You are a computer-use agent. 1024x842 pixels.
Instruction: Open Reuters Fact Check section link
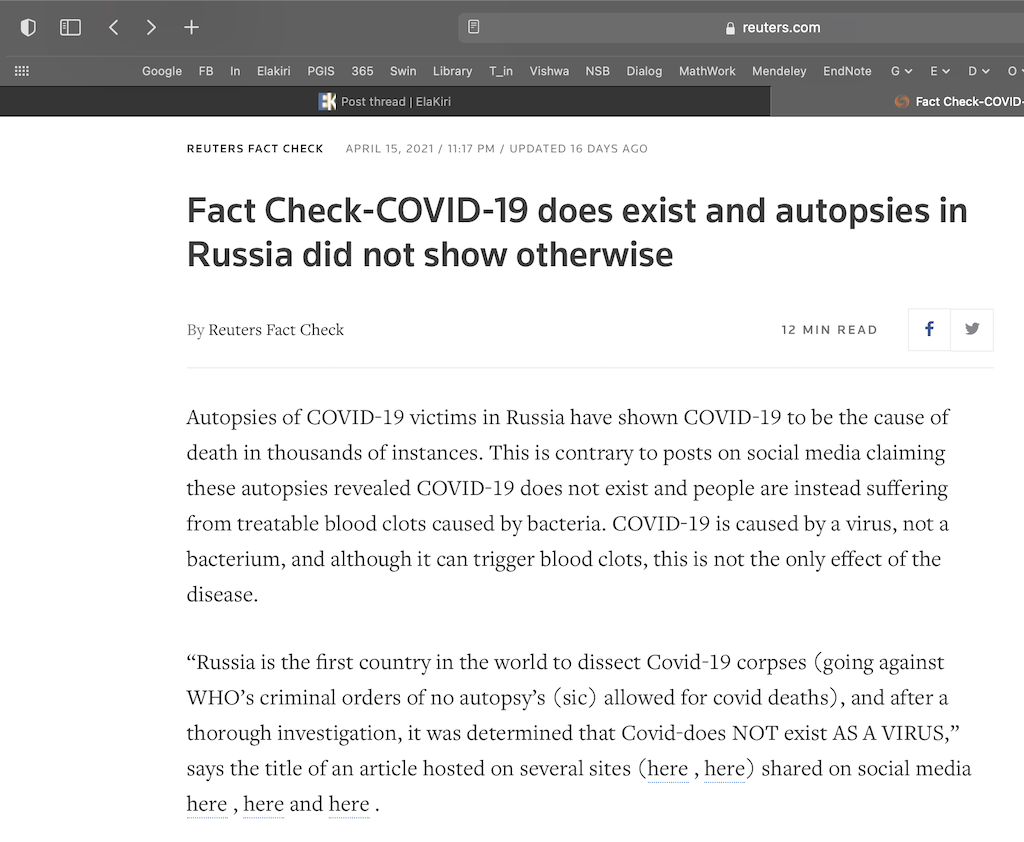tap(255, 148)
